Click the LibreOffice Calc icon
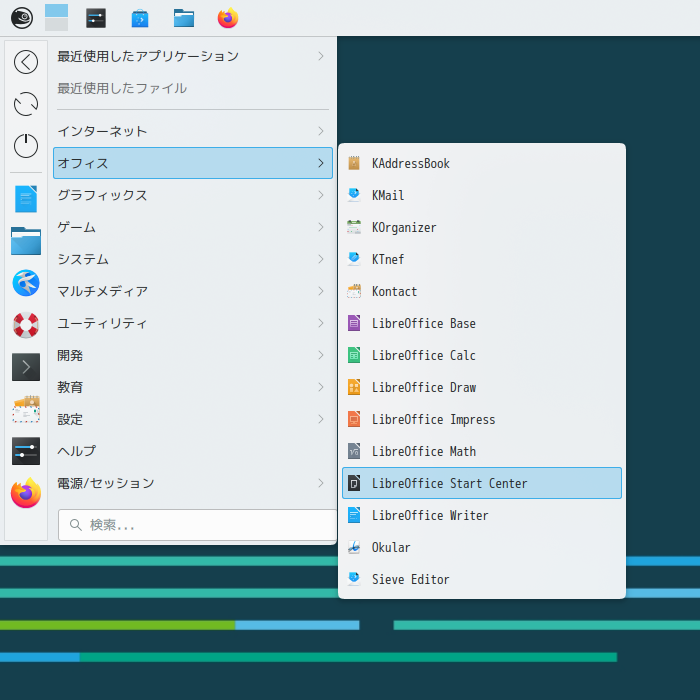The height and width of the screenshot is (700, 700). point(354,355)
